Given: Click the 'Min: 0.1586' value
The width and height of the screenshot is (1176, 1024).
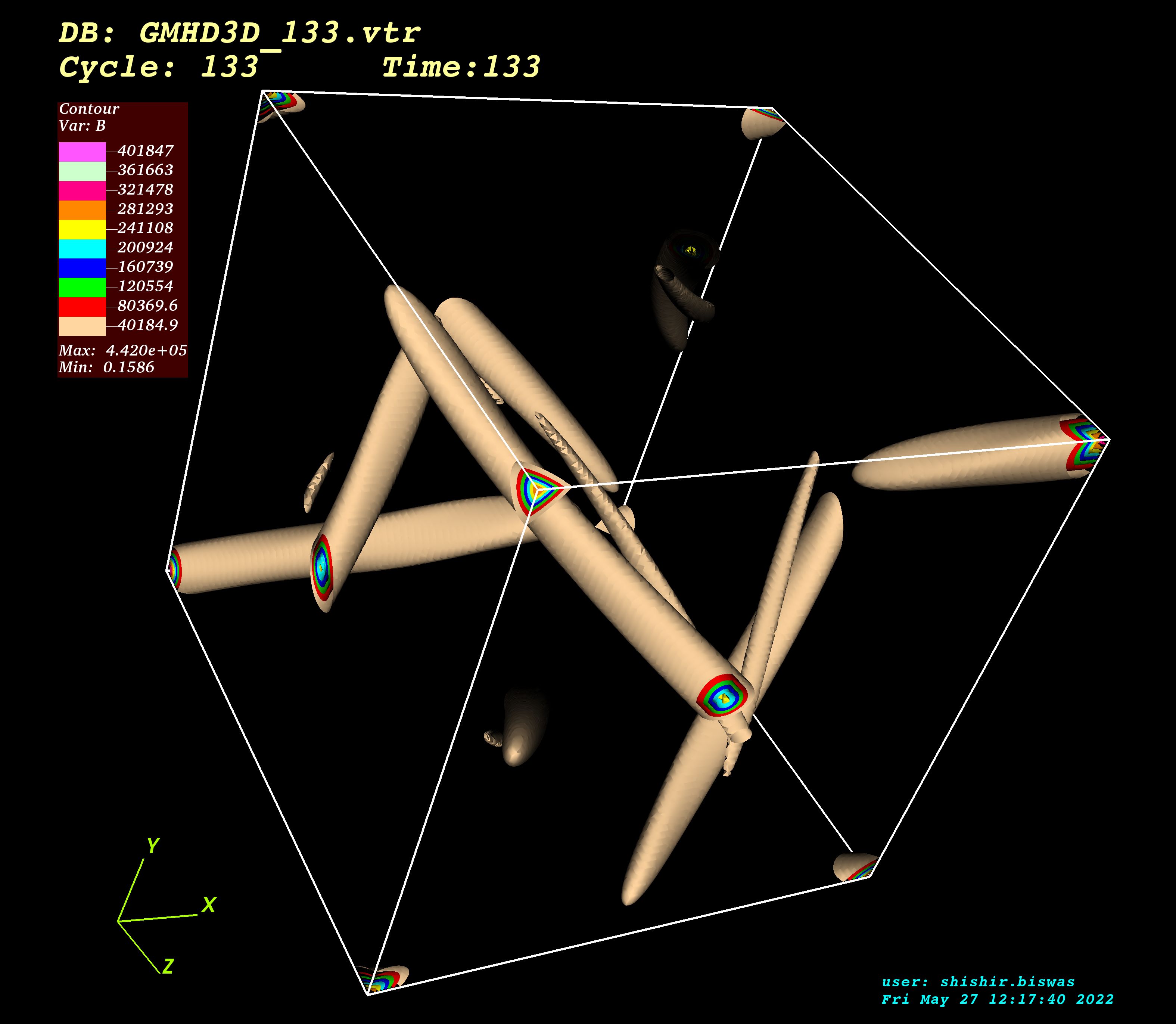Looking at the screenshot, I should (106, 367).
